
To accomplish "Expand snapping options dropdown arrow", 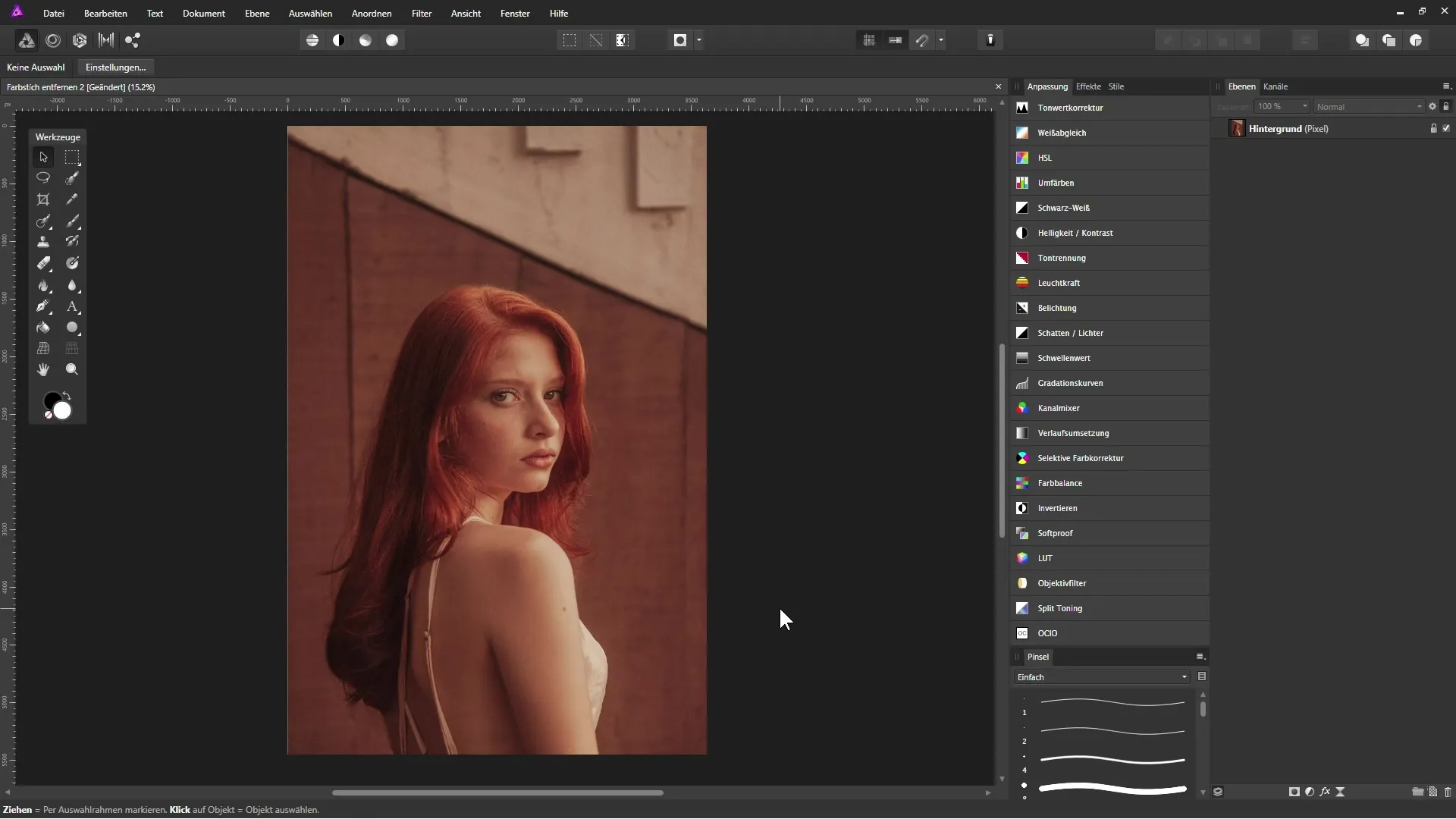I will coord(941,40).
